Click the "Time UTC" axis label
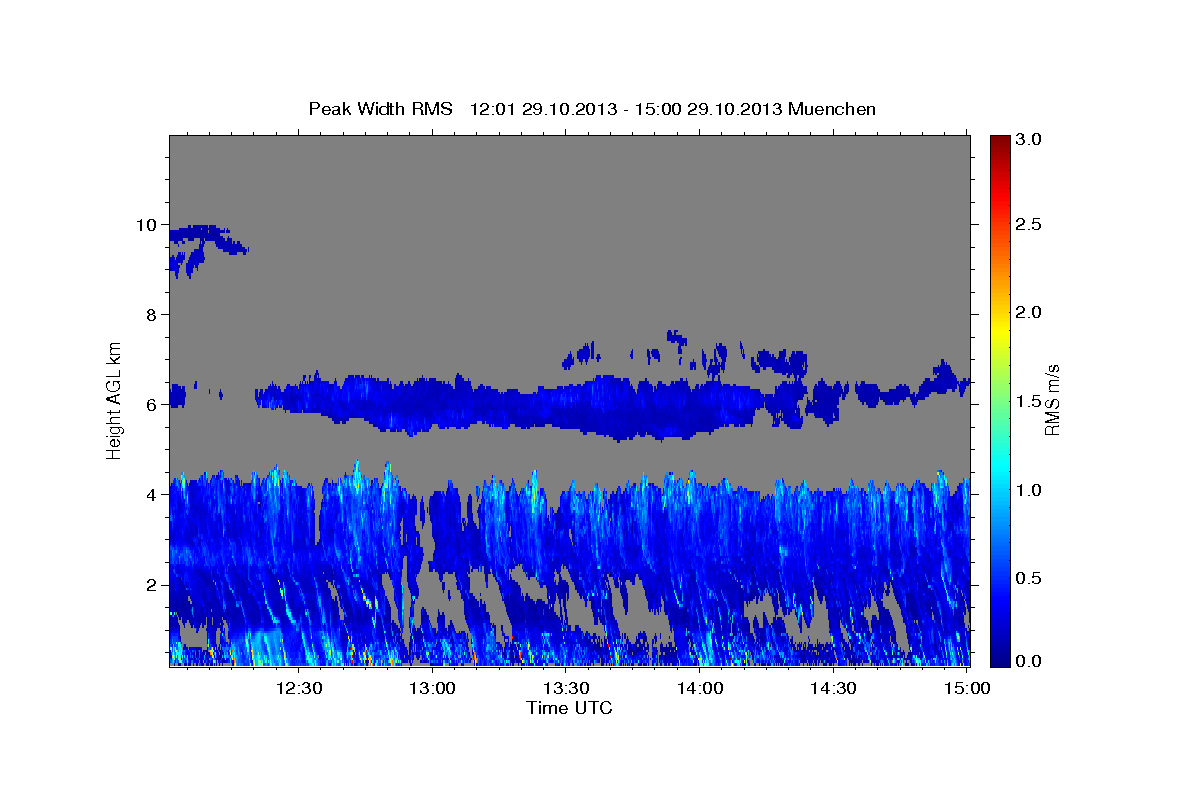 [569, 708]
